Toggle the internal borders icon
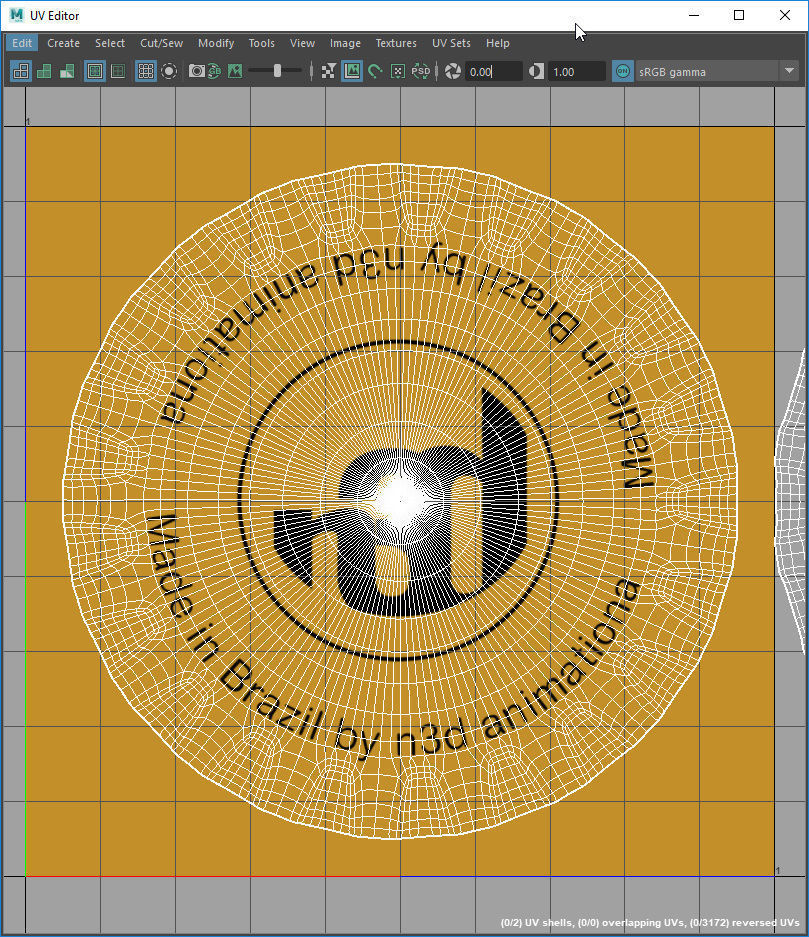The image size is (809, 937). [118, 72]
